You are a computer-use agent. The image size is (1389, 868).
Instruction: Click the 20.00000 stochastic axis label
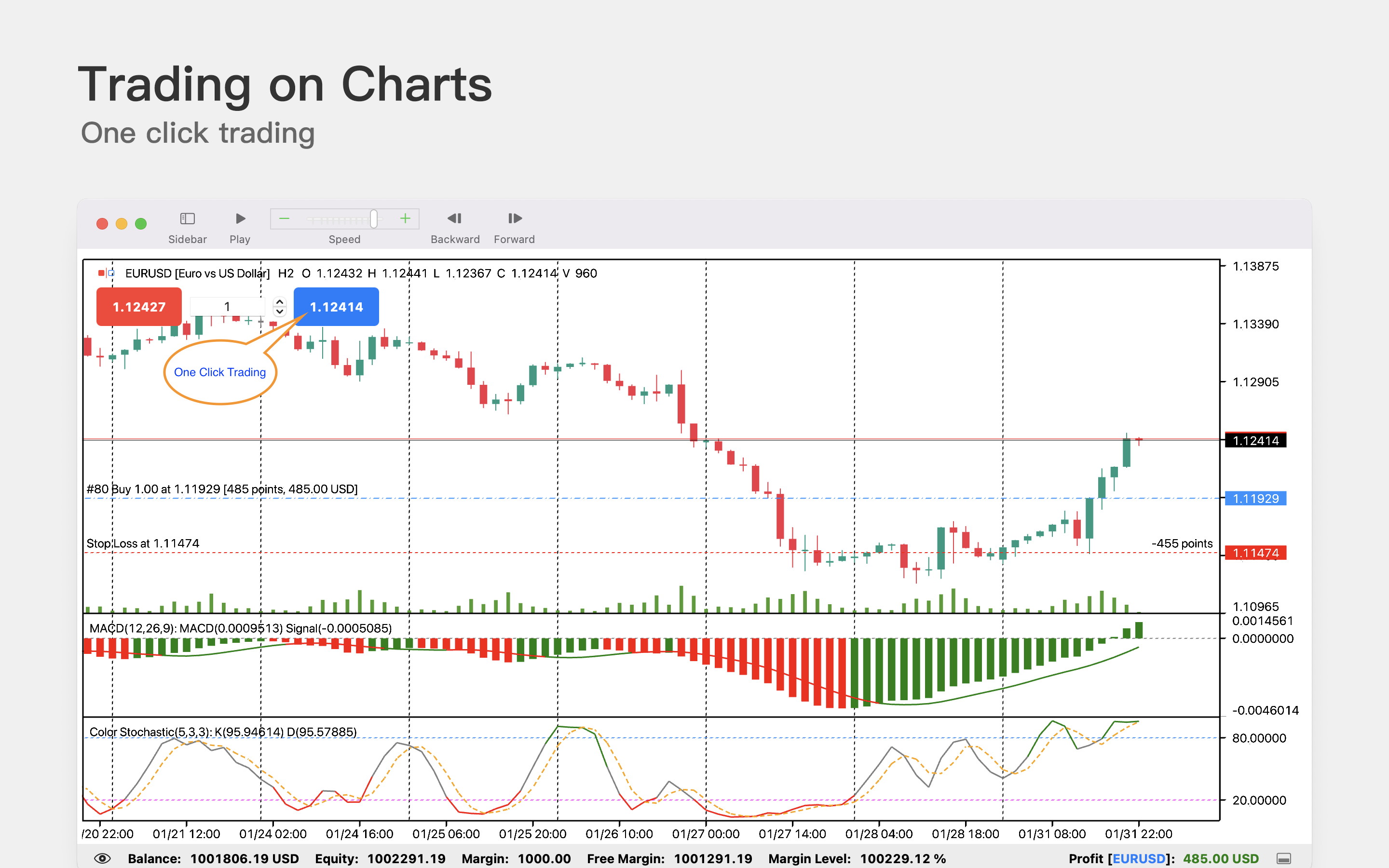pos(1259,800)
